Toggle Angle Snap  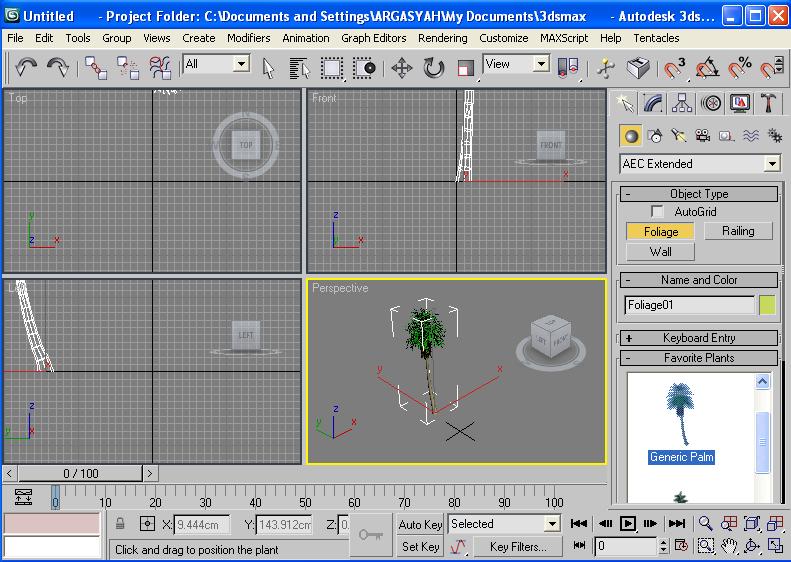707,68
